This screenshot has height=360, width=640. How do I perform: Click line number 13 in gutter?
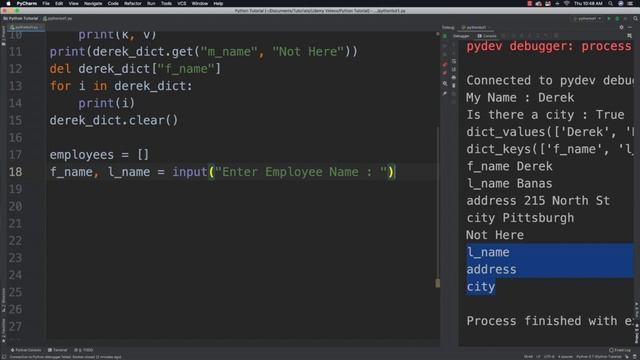click(x=16, y=86)
